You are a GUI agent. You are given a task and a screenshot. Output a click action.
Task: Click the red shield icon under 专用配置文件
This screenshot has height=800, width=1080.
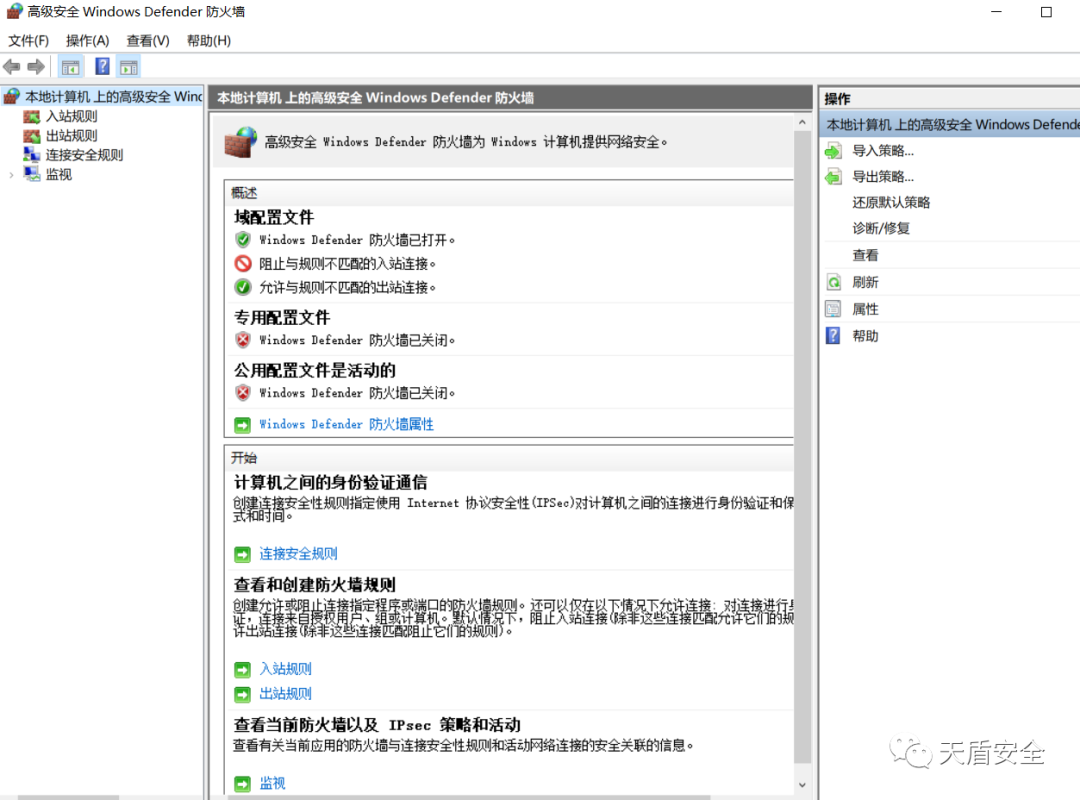coord(242,340)
